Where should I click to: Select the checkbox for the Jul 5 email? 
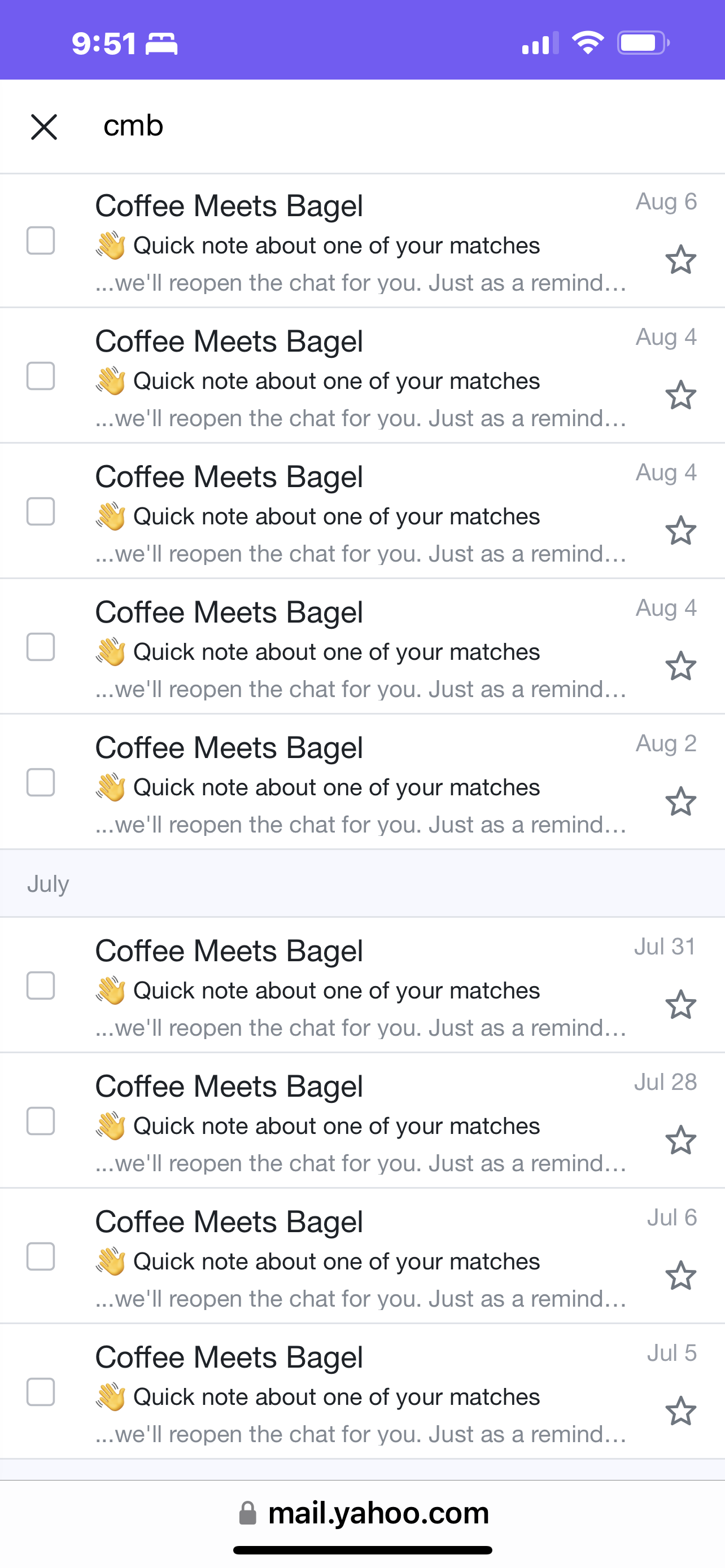(41, 1392)
